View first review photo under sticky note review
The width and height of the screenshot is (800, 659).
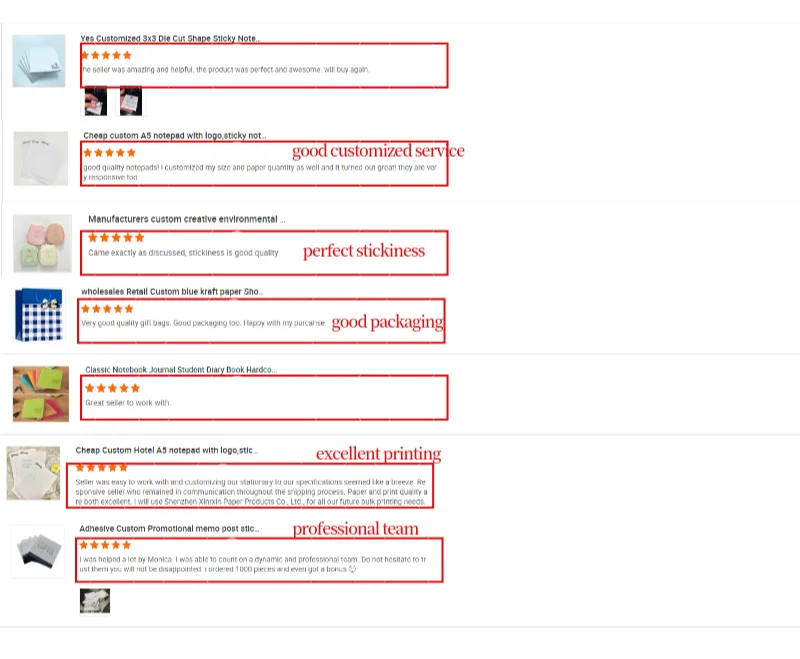coord(95,102)
